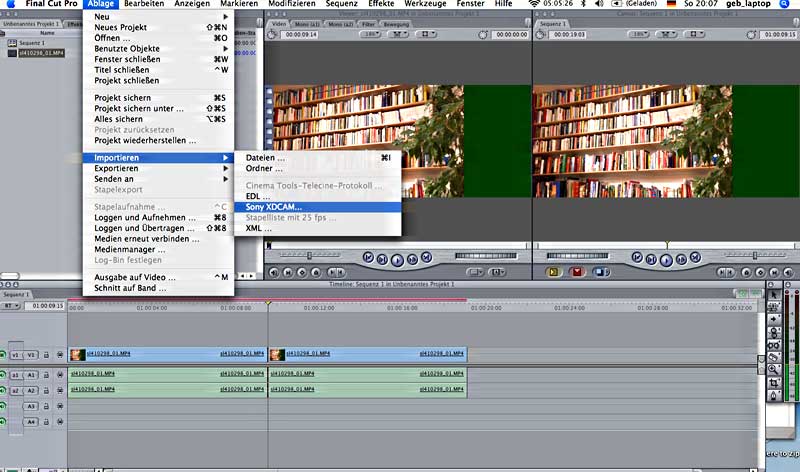
Task: Toggle the lock on video track V1
Action: 47,355
